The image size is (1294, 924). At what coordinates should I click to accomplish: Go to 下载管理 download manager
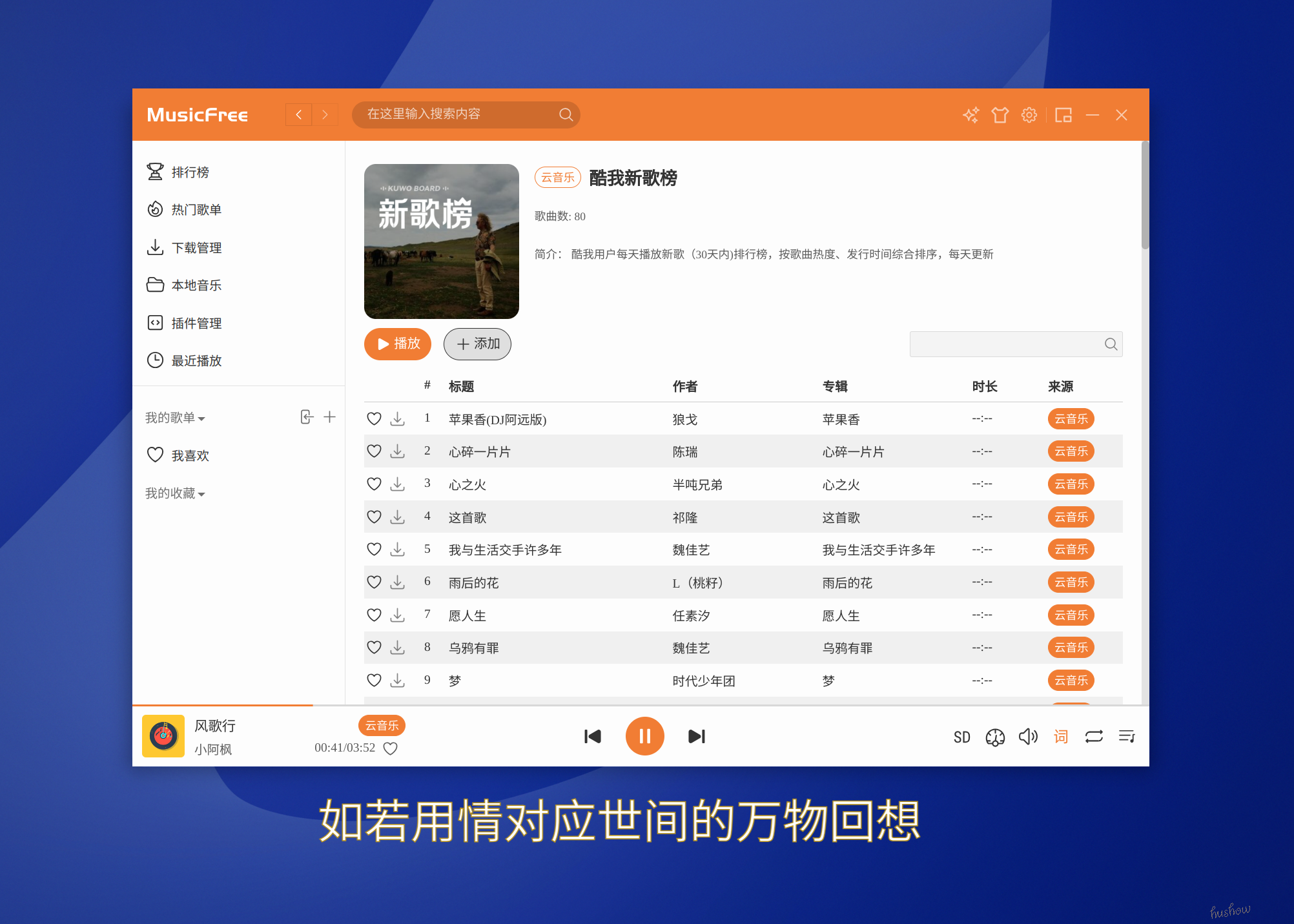(x=184, y=247)
